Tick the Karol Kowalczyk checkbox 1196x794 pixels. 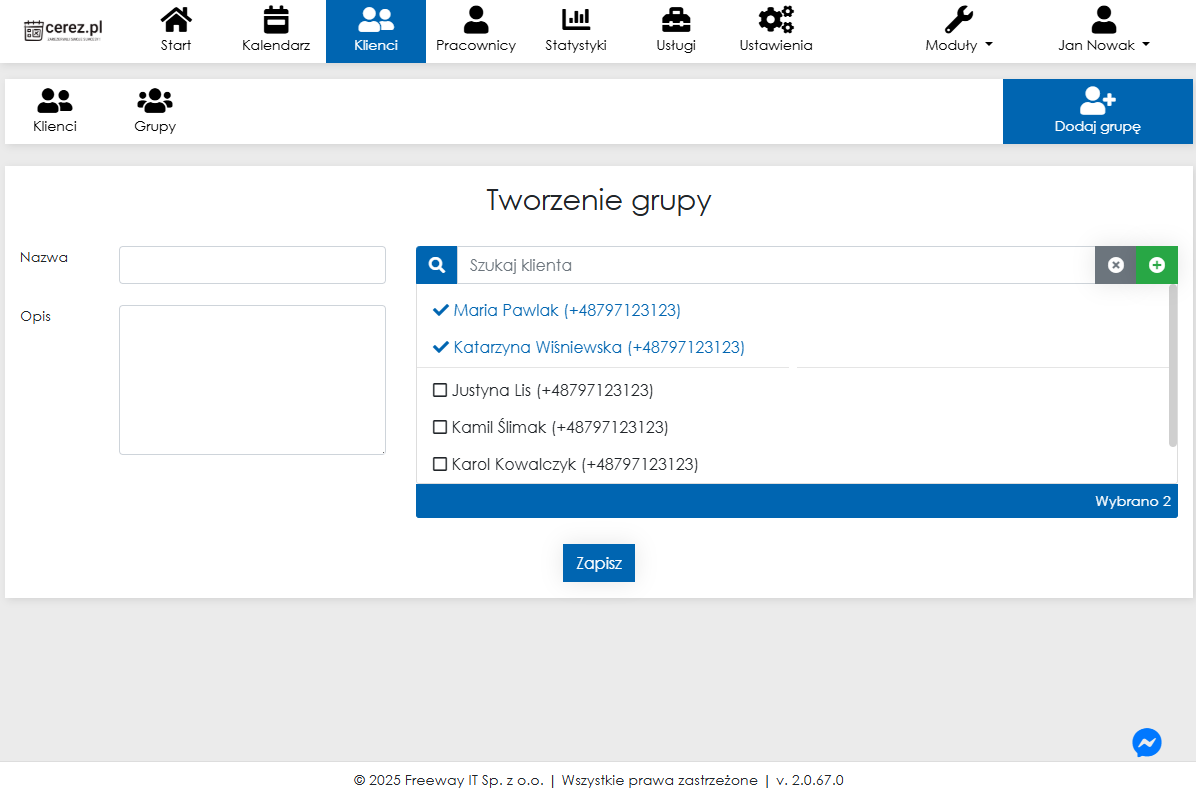coord(440,464)
